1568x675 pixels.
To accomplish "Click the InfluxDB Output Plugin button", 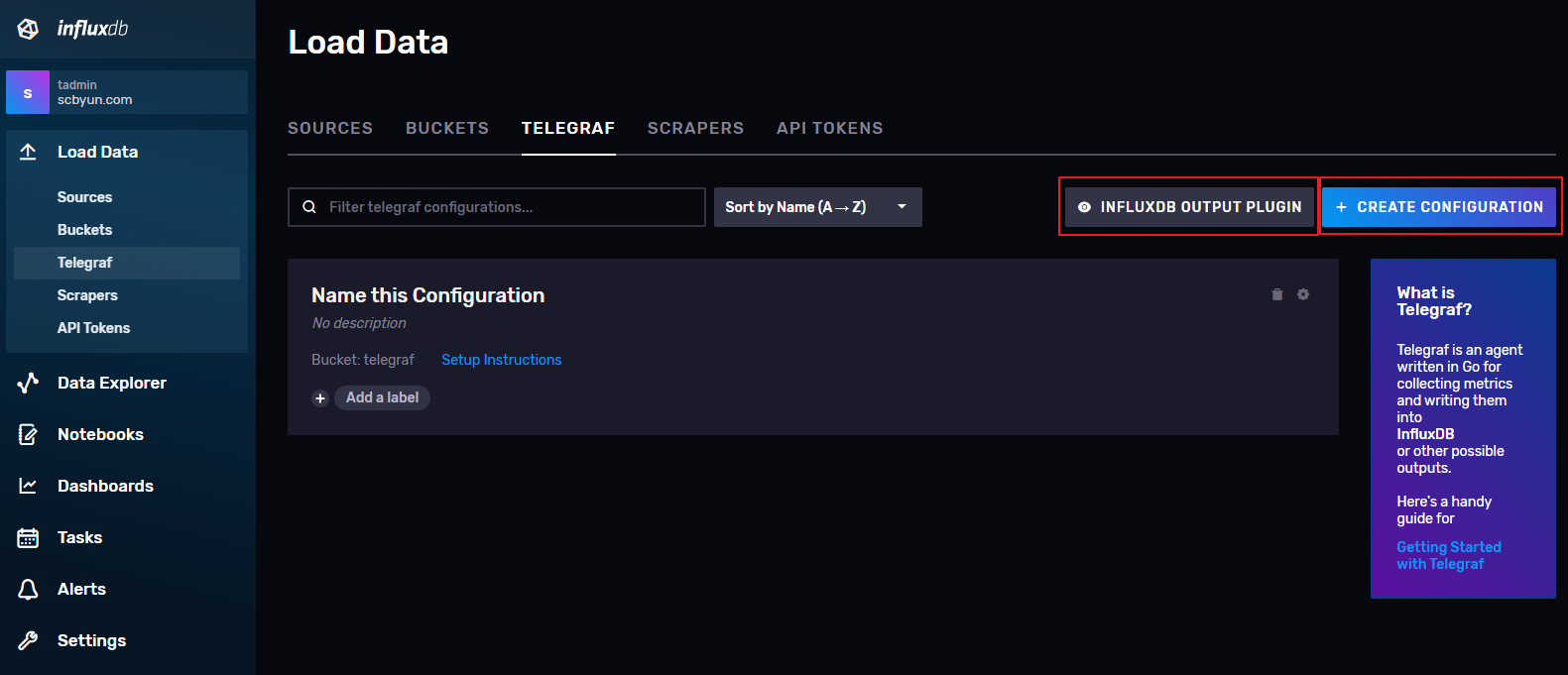I will click(x=1189, y=207).
